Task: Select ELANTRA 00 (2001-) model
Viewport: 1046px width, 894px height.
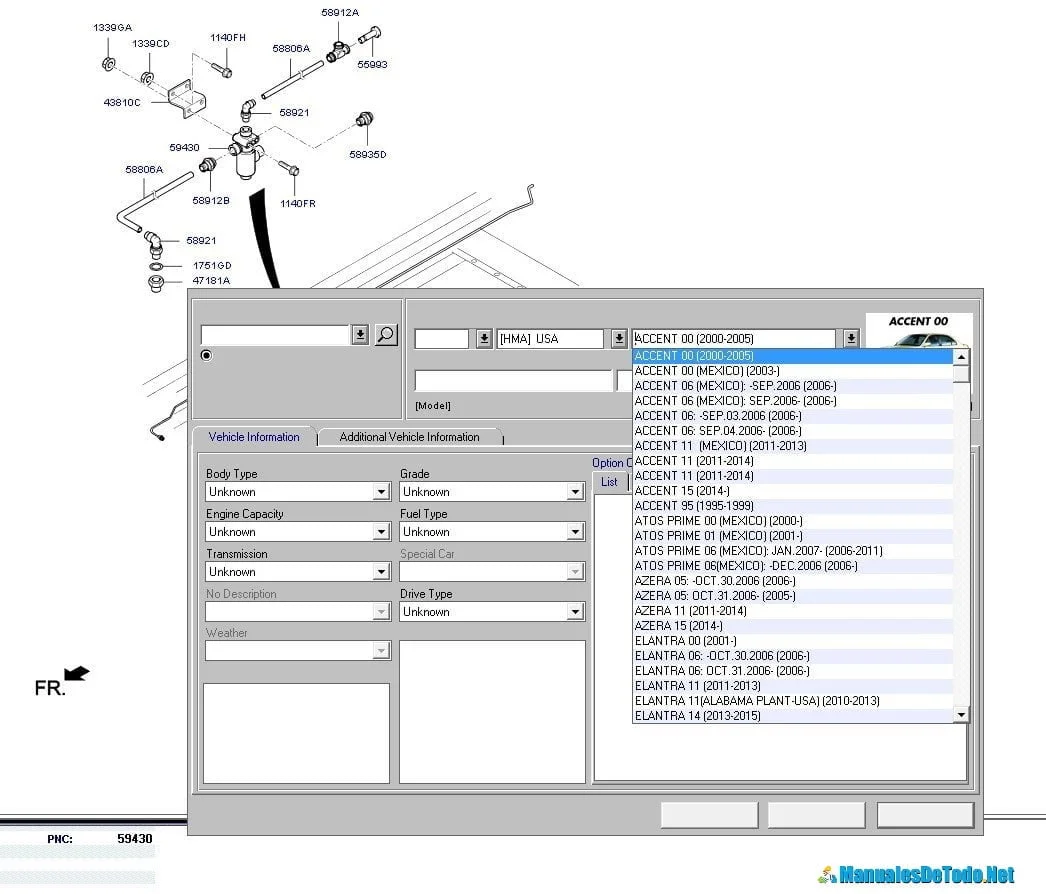Action: [793, 641]
